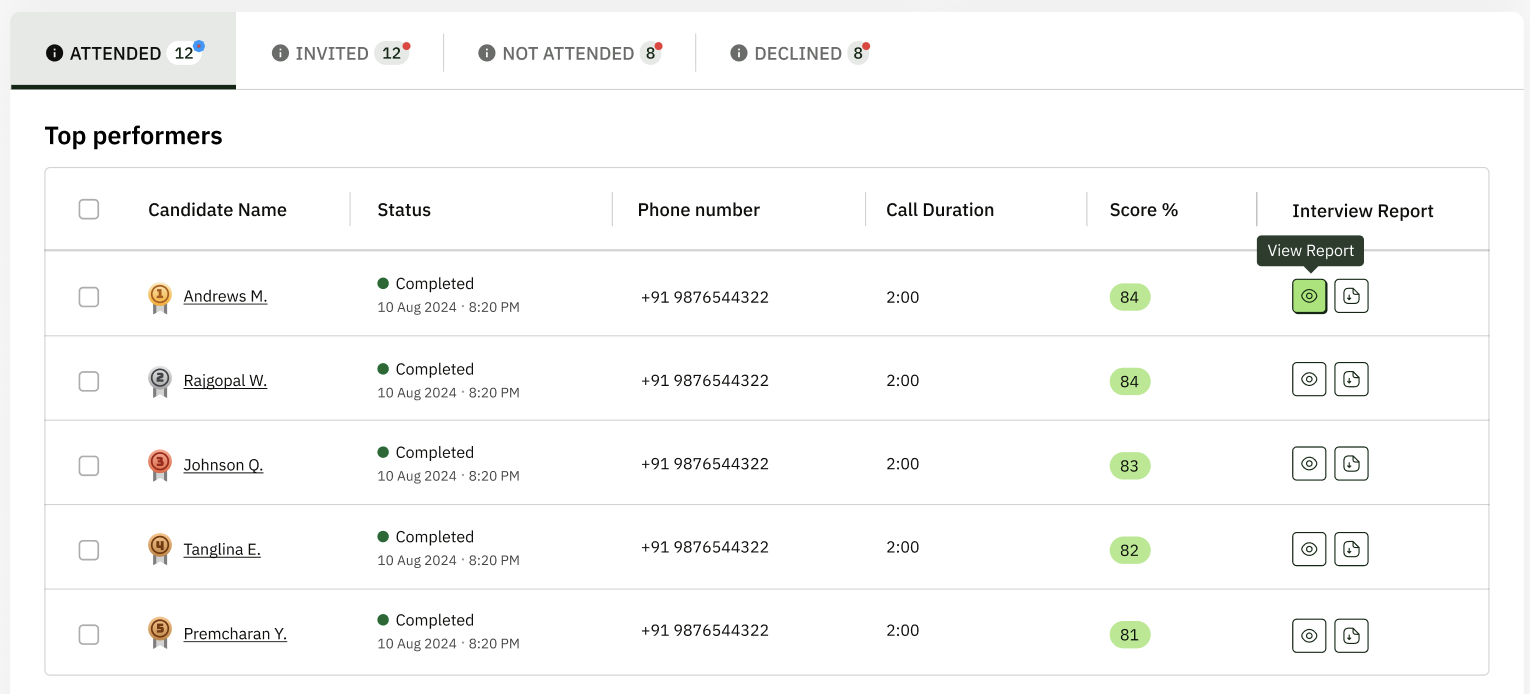Image resolution: width=1530 pixels, height=694 pixels.
Task: Open candidate profile link Rajgopal W.
Action: pyautogui.click(x=225, y=381)
